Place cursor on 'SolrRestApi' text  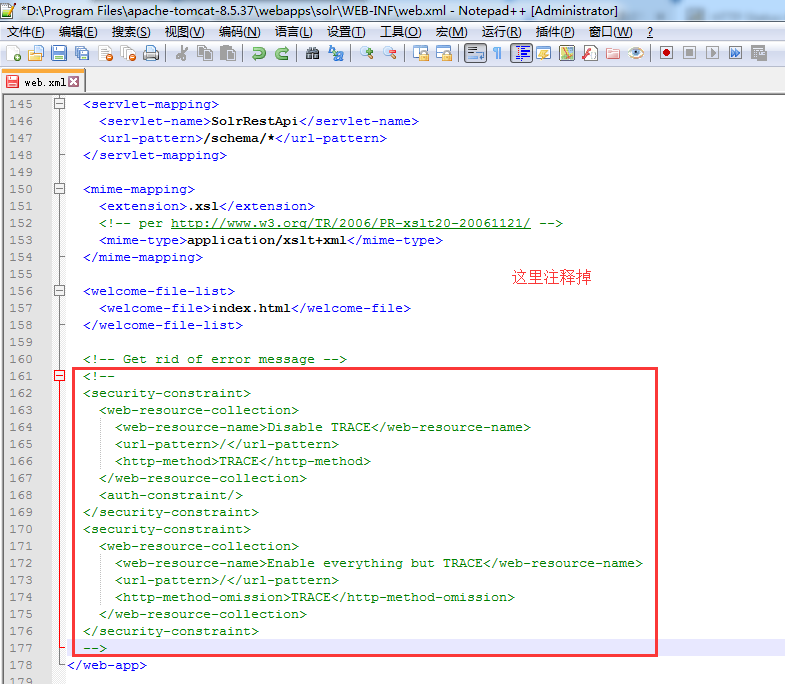pyautogui.click(x=255, y=121)
